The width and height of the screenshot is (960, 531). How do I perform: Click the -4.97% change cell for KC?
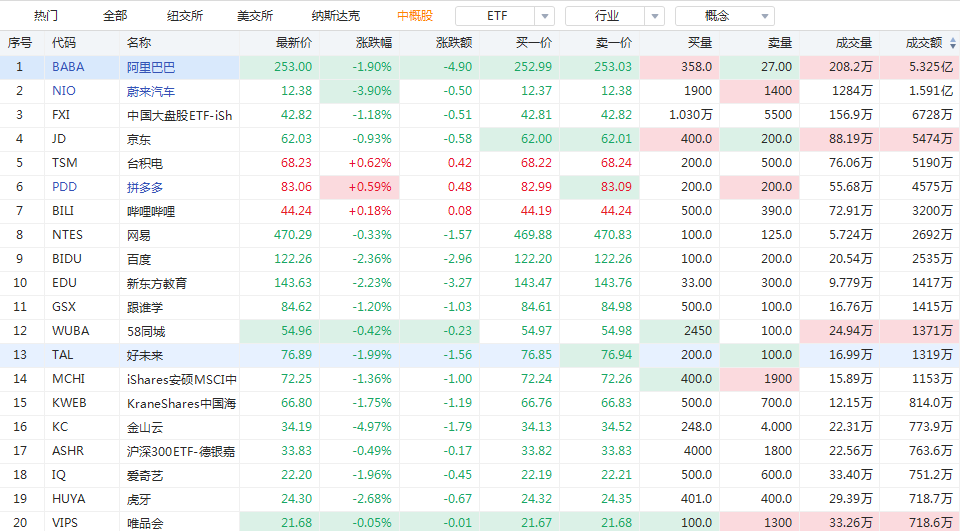point(359,427)
